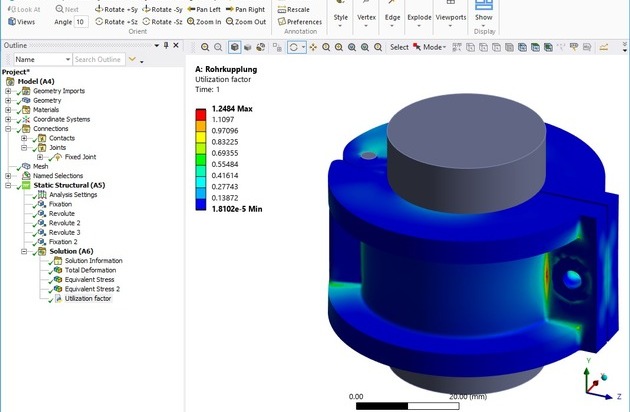630x412 pixels.
Task: Click the Zoom Out button
Action: [x=250, y=21]
